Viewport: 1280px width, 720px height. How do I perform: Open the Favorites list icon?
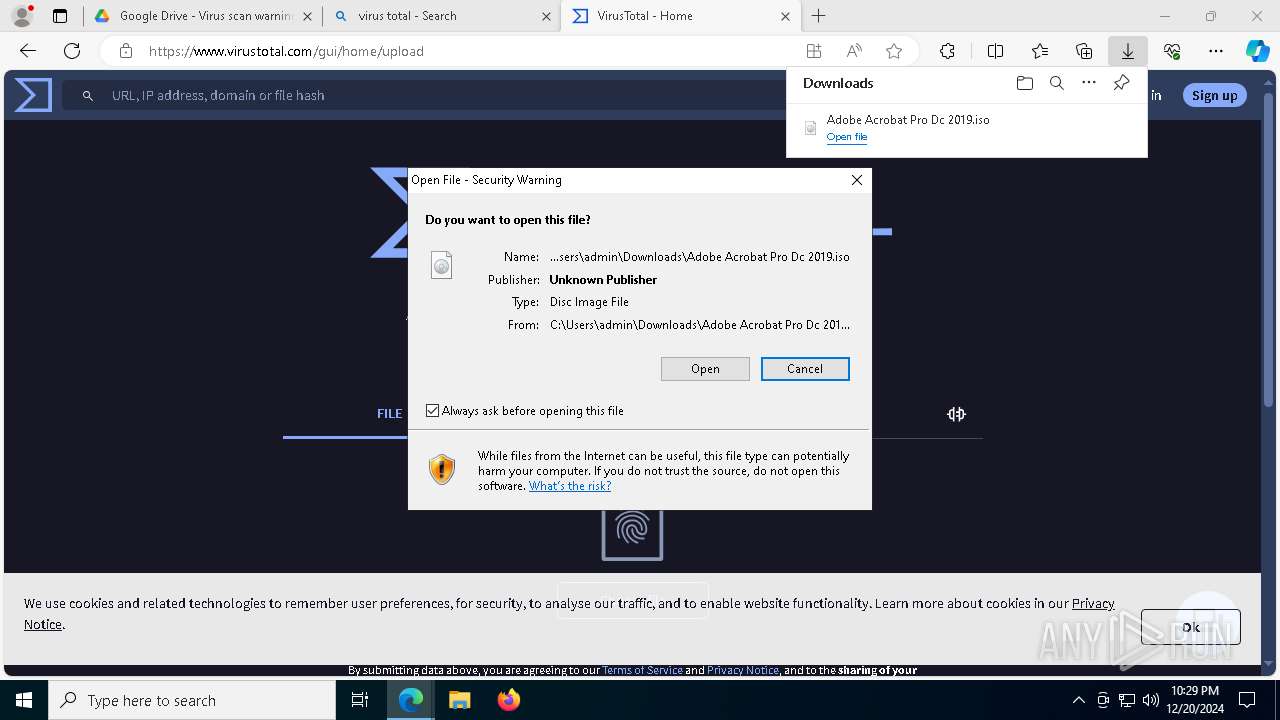tap(1040, 51)
